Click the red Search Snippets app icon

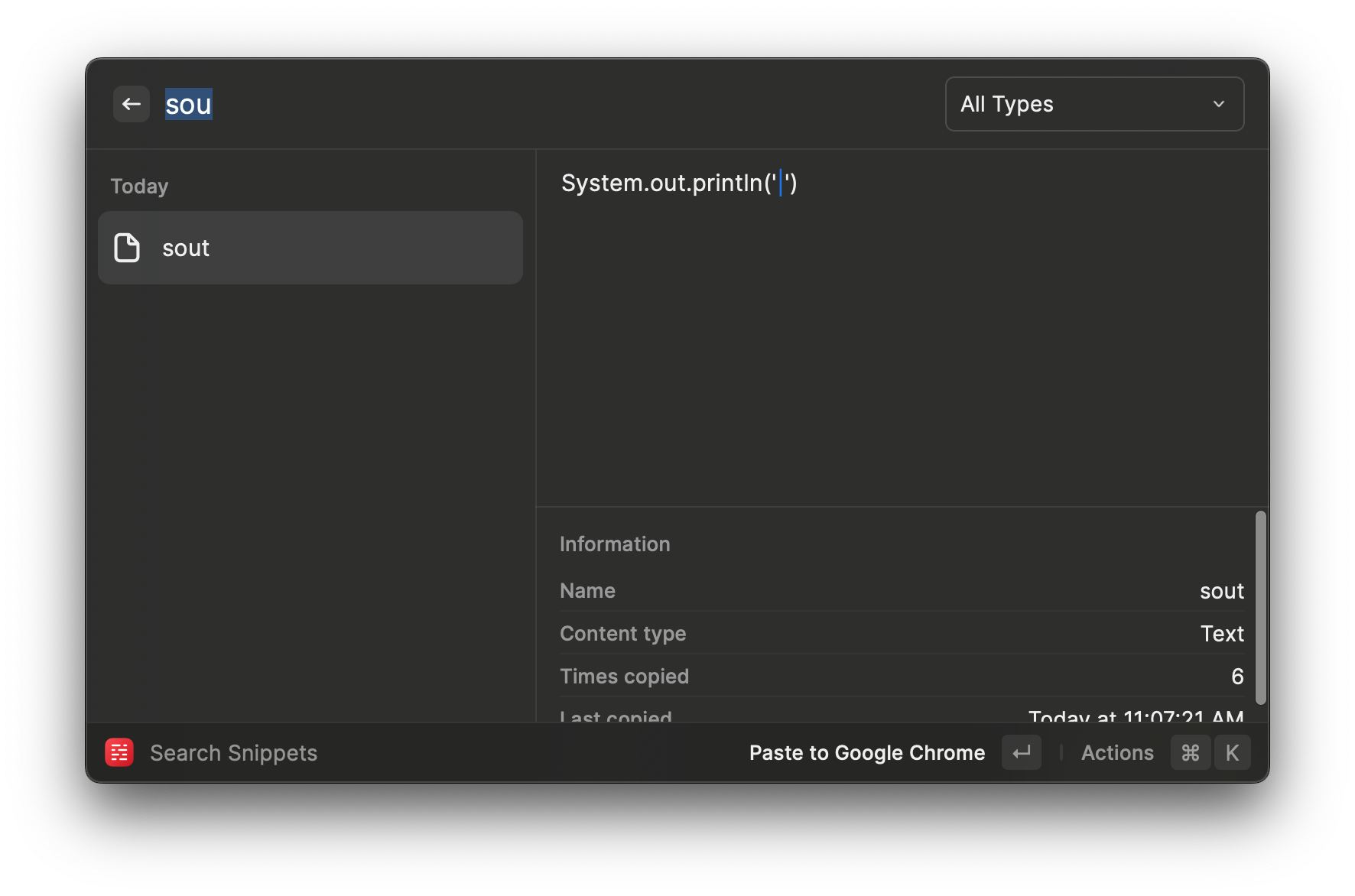tap(119, 752)
